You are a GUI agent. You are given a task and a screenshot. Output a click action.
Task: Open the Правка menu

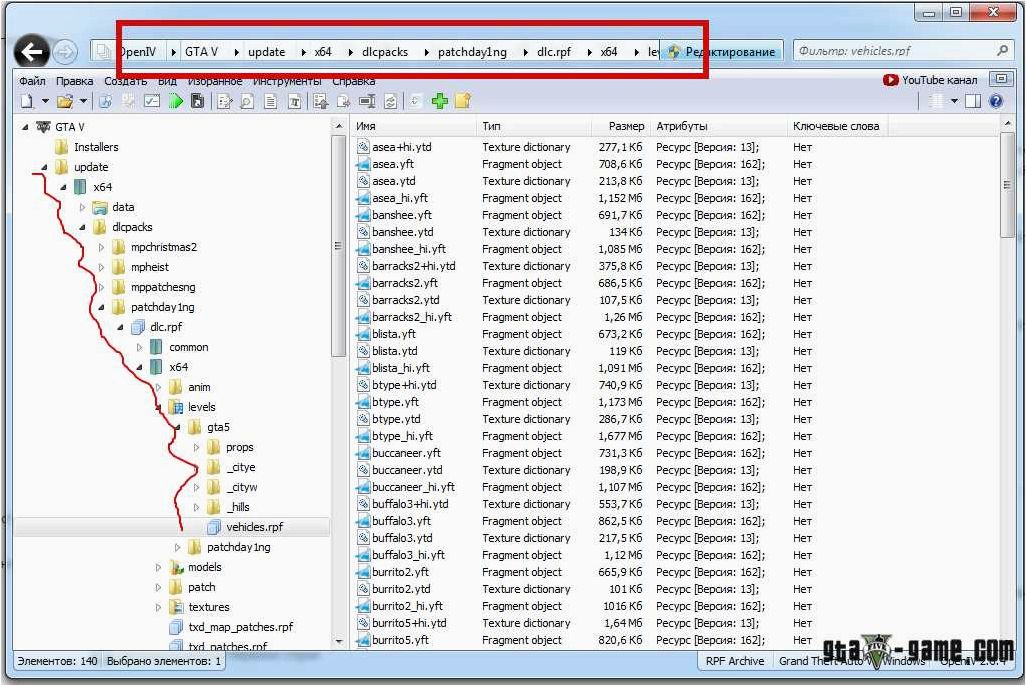(x=74, y=81)
